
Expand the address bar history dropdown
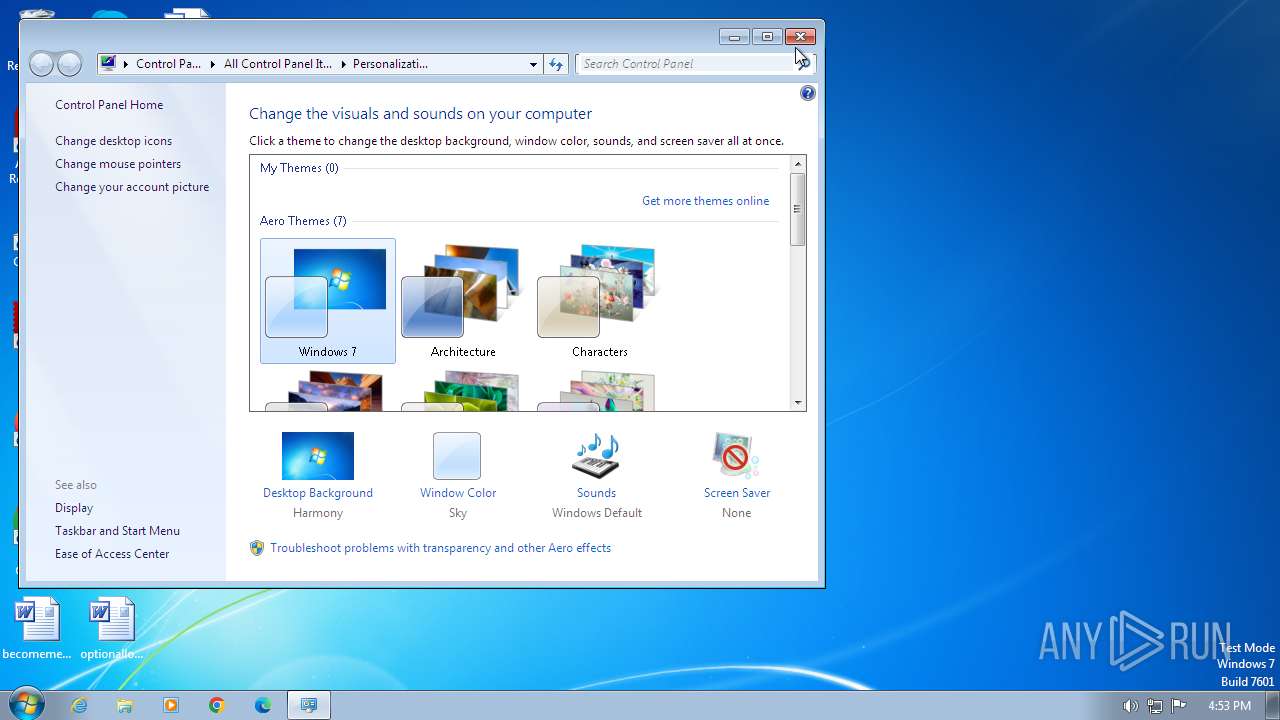[x=533, y=64]
